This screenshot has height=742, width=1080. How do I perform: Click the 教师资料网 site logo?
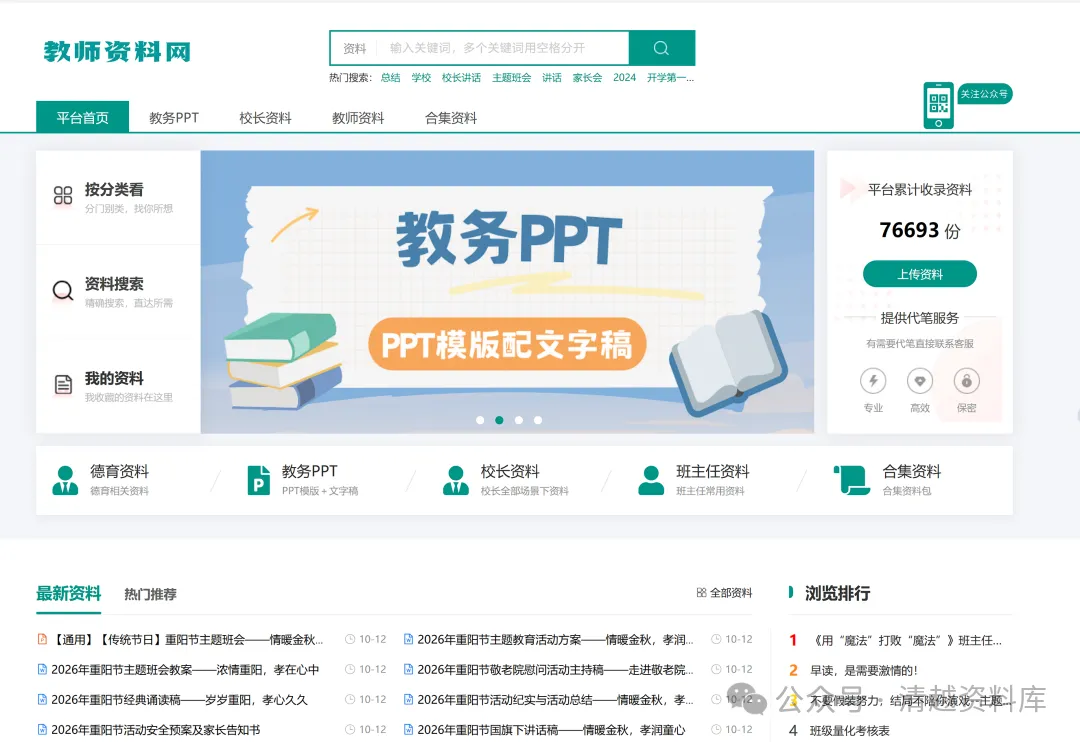117,52
